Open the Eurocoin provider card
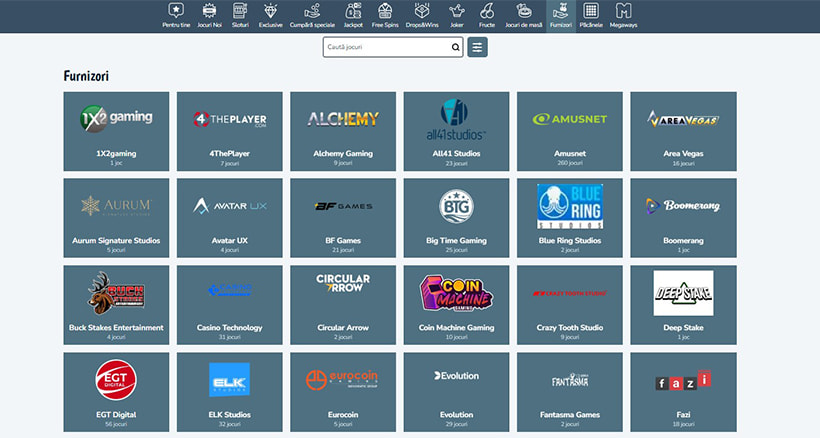This screenshot has height=438, width=820. pyautogui.click(x=343, y=392)
